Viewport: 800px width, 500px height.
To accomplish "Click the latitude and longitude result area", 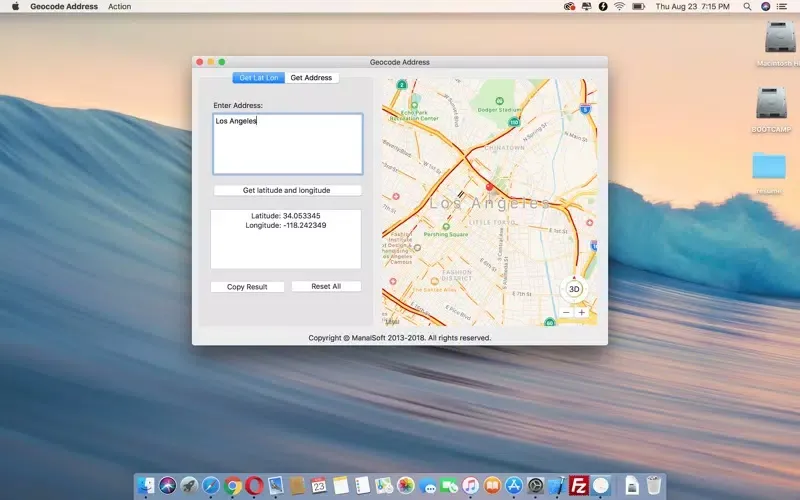I will (x=286, y=238).
